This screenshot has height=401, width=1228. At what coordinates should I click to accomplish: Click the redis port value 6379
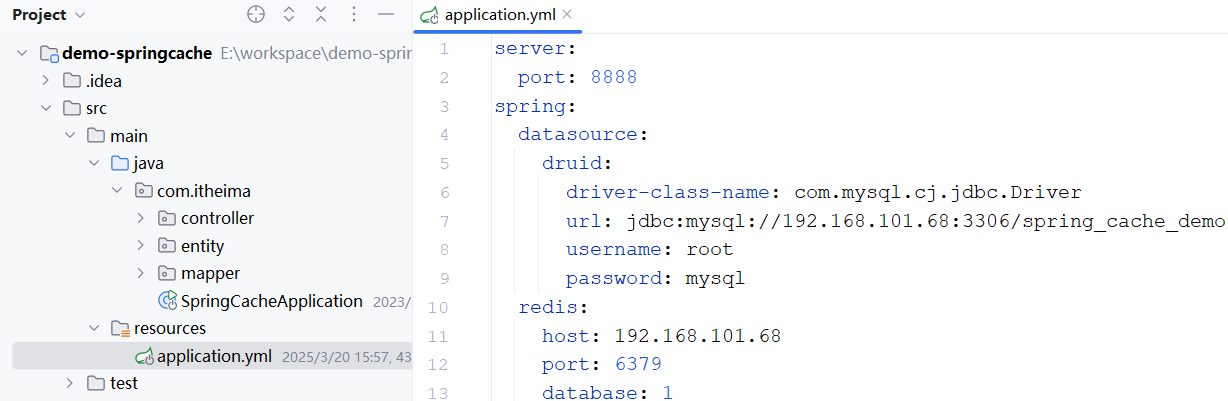click(x=637, y=365)
